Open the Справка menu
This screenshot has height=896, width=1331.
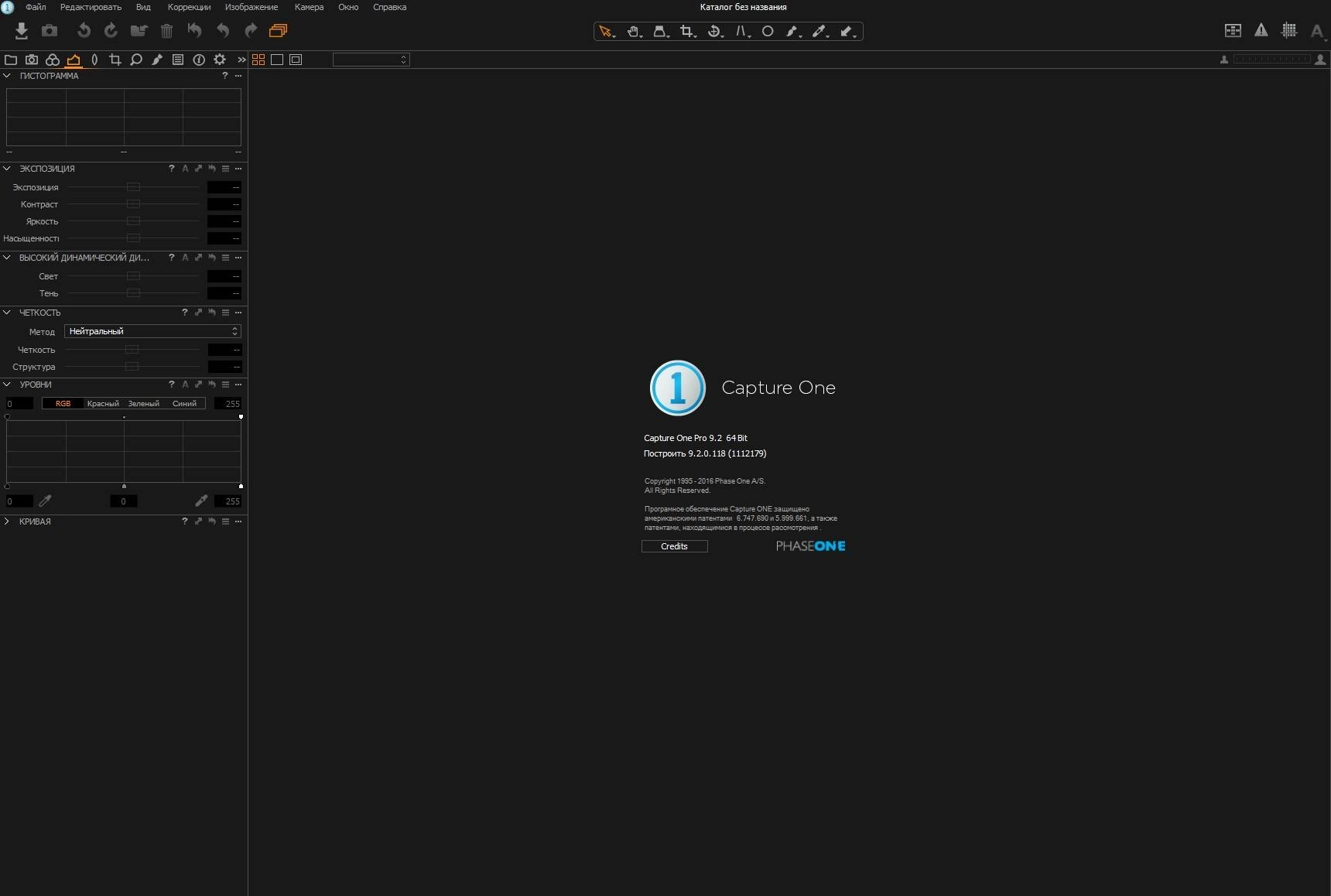[389, 7]
